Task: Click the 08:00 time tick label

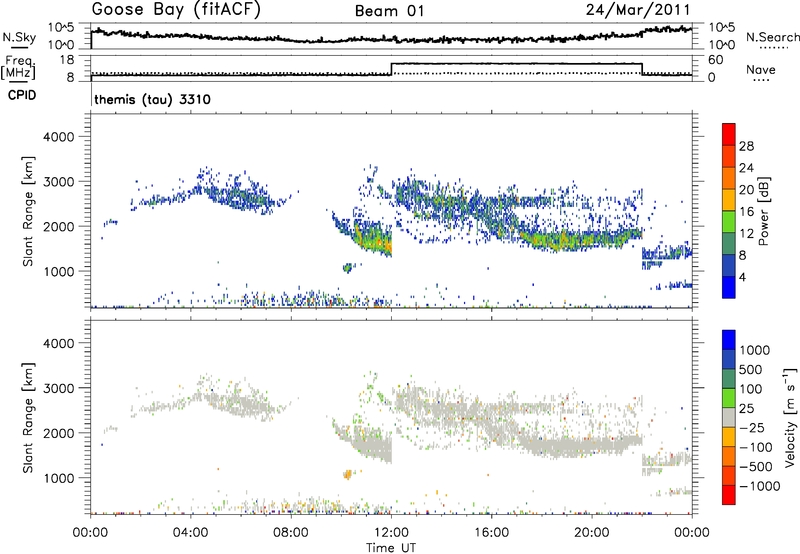Action: tap(291, 533)
